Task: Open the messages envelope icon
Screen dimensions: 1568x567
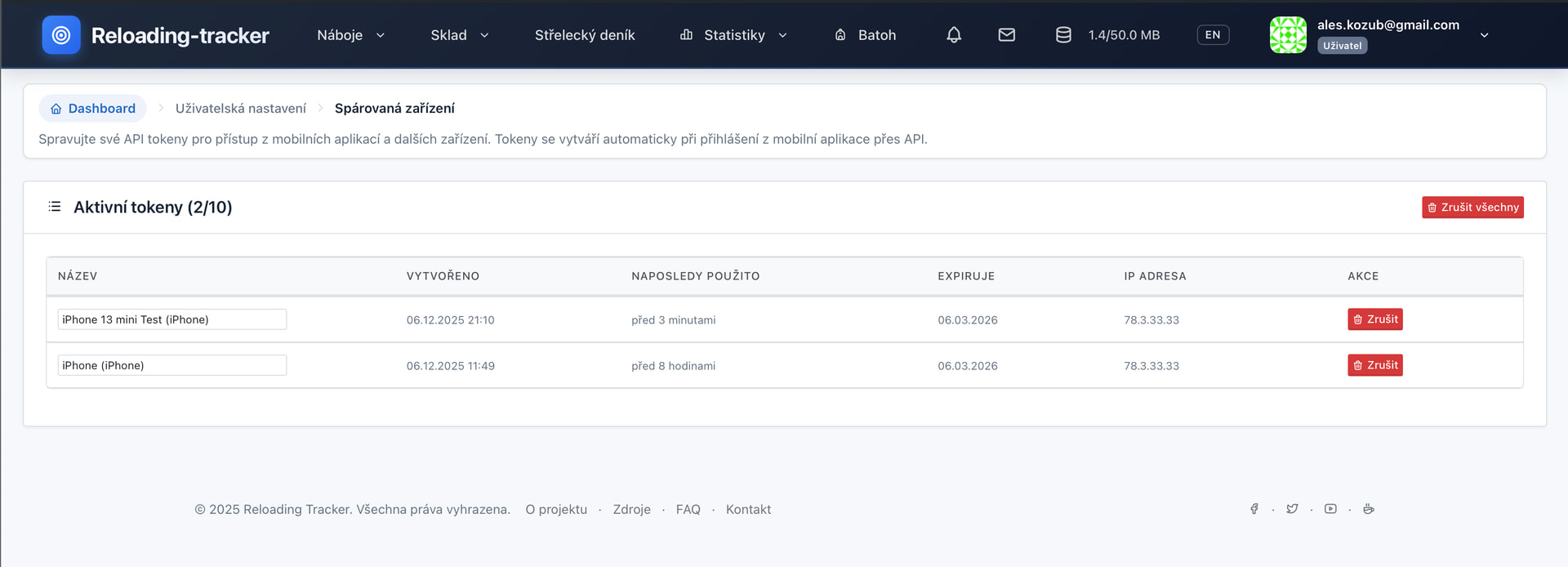Action: pyautogui.click(x=1006, y=35)
